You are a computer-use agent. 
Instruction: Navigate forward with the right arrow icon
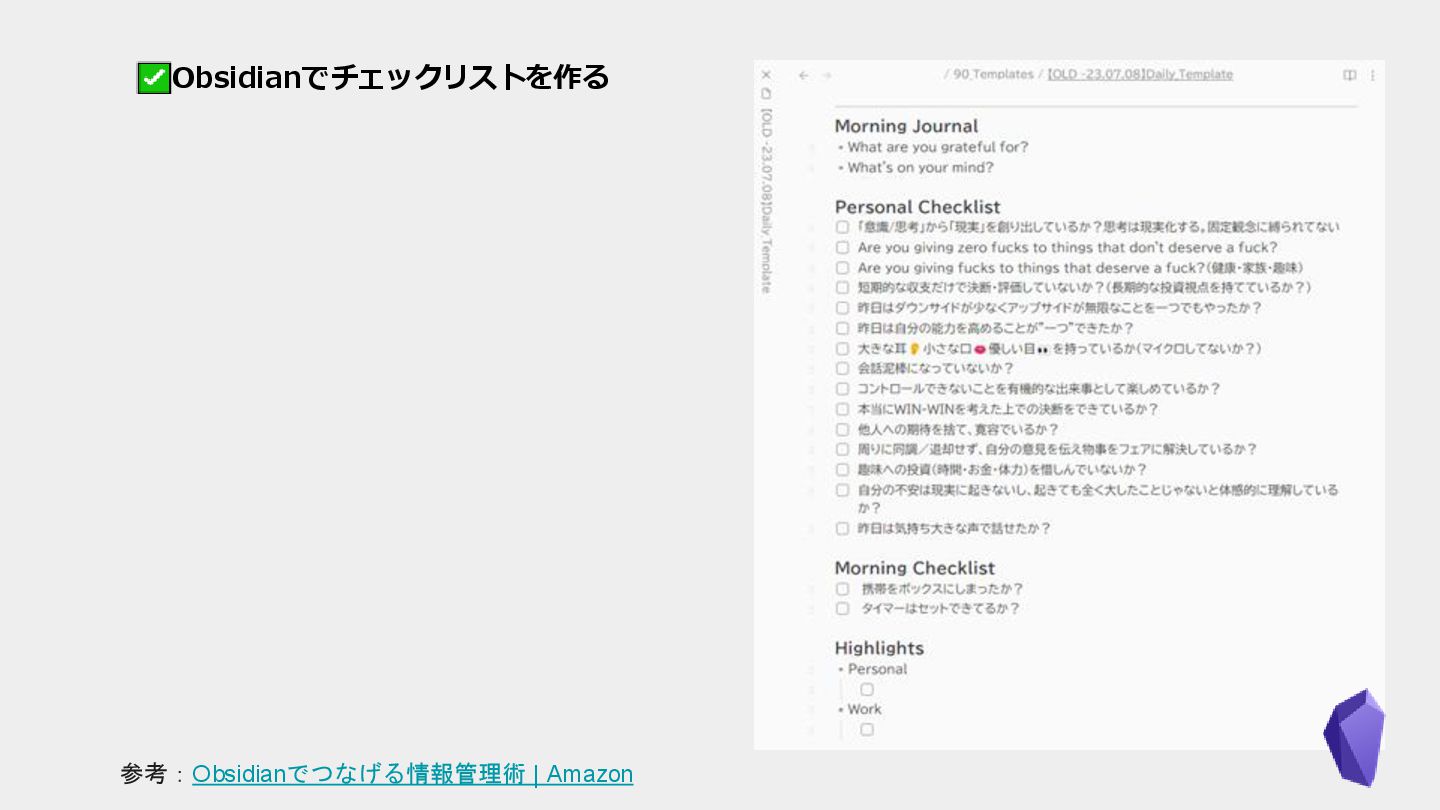click(x=826, y=75)
